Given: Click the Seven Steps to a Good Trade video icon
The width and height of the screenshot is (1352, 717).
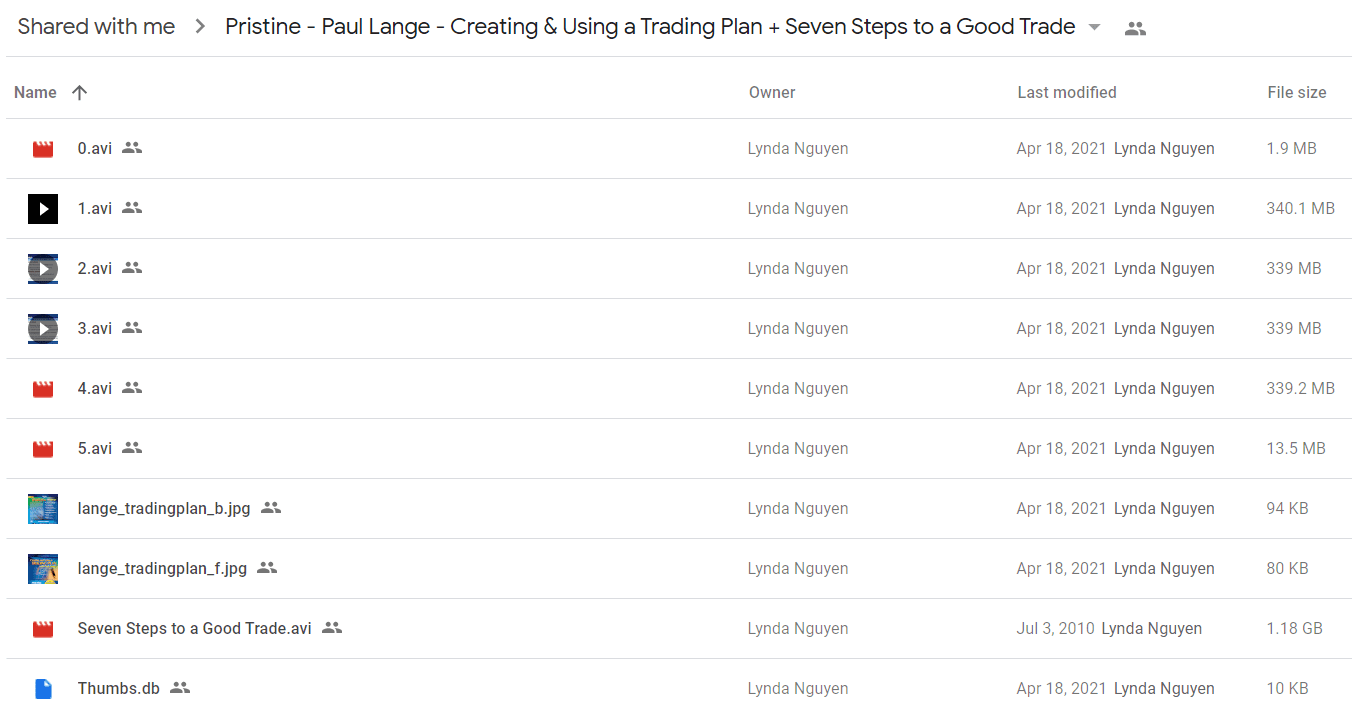Looking at the screenshot, I should (x=42, y=629).
